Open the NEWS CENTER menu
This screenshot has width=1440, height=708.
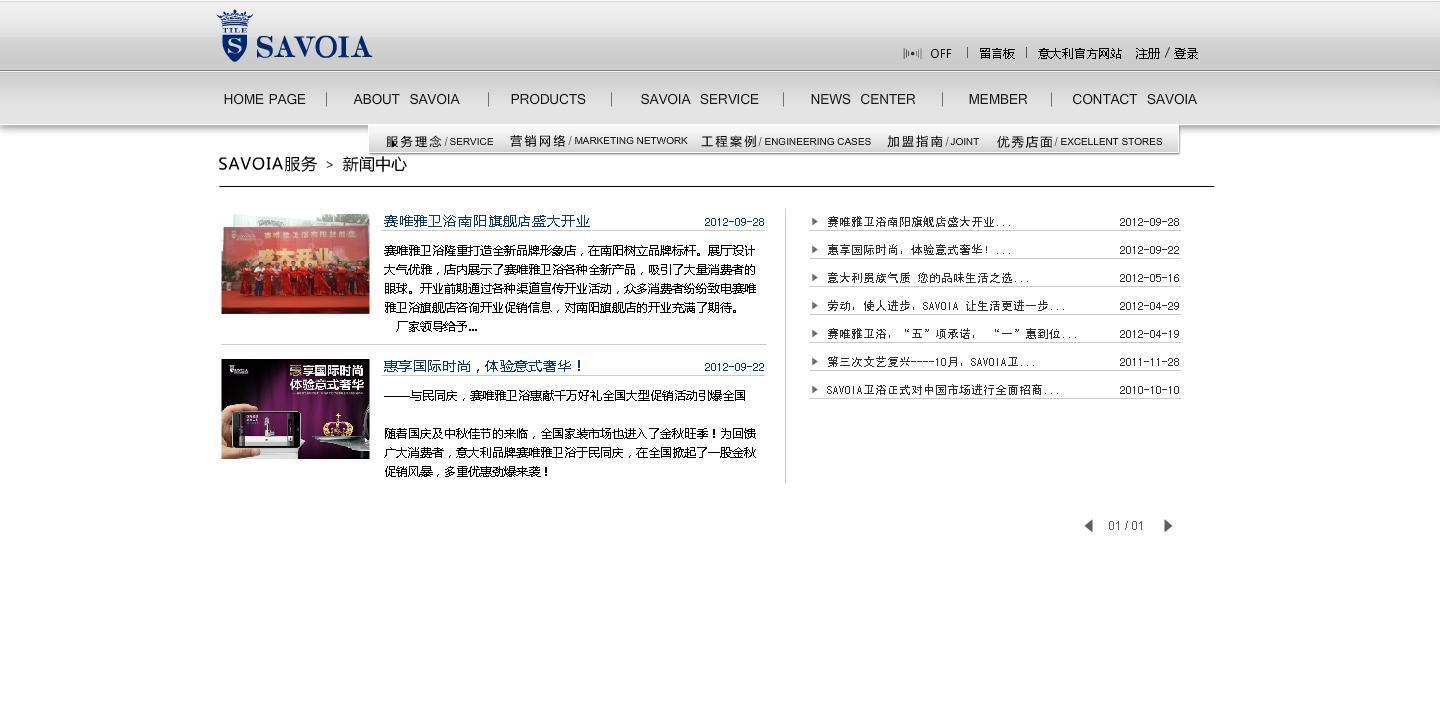tap(862, 99)
